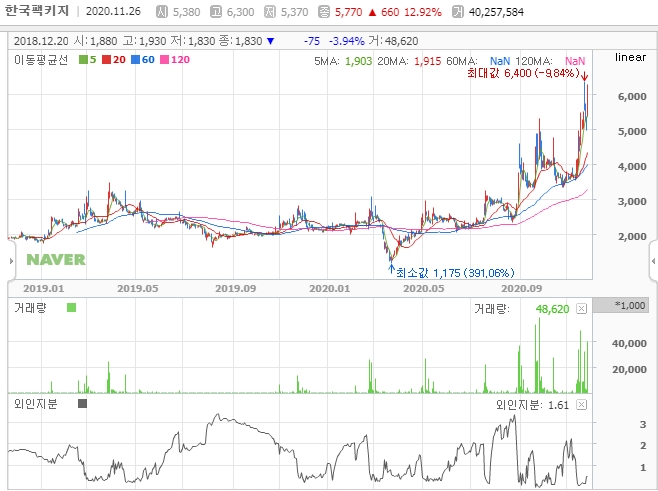Toggle the 120-day moving average swatch
Screen dimensions: 658x491
point(164,60)
